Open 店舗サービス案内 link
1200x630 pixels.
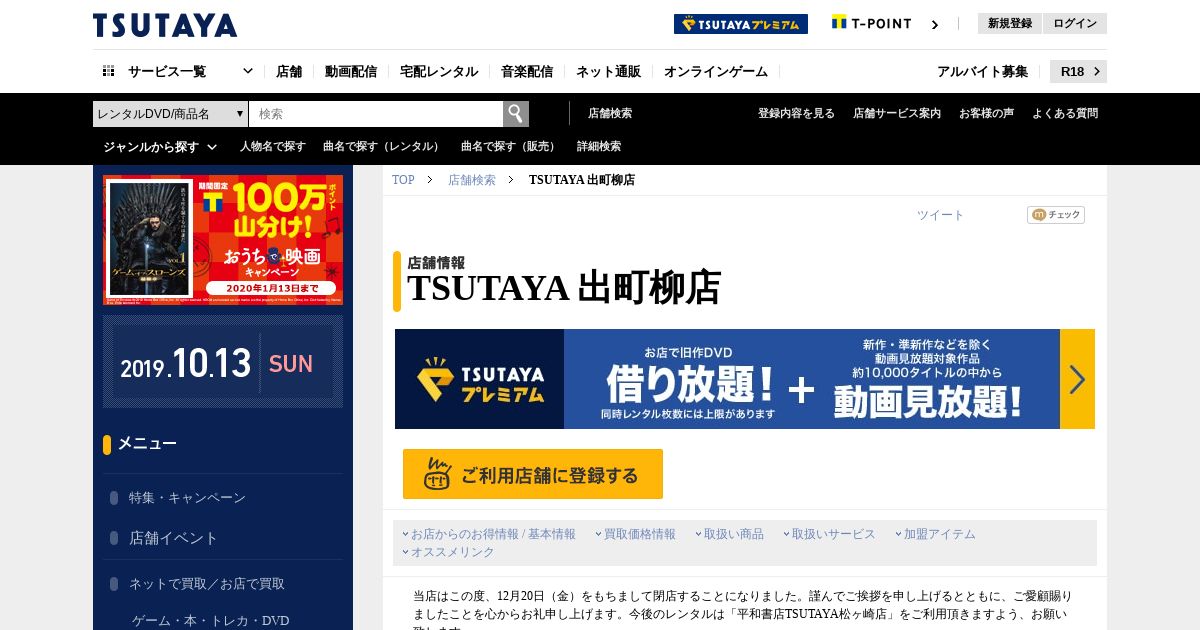pyautogui.click(x=897, y=114)
